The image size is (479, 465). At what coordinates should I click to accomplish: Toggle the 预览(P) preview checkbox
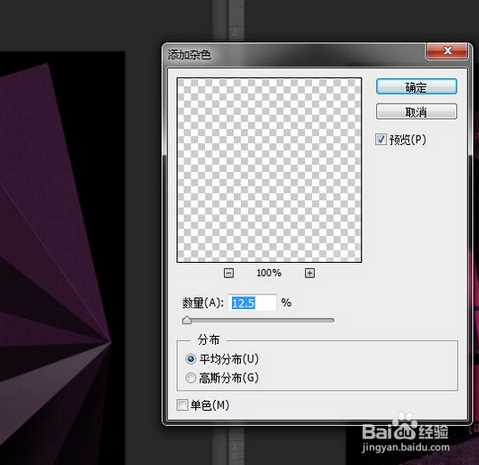381,139
